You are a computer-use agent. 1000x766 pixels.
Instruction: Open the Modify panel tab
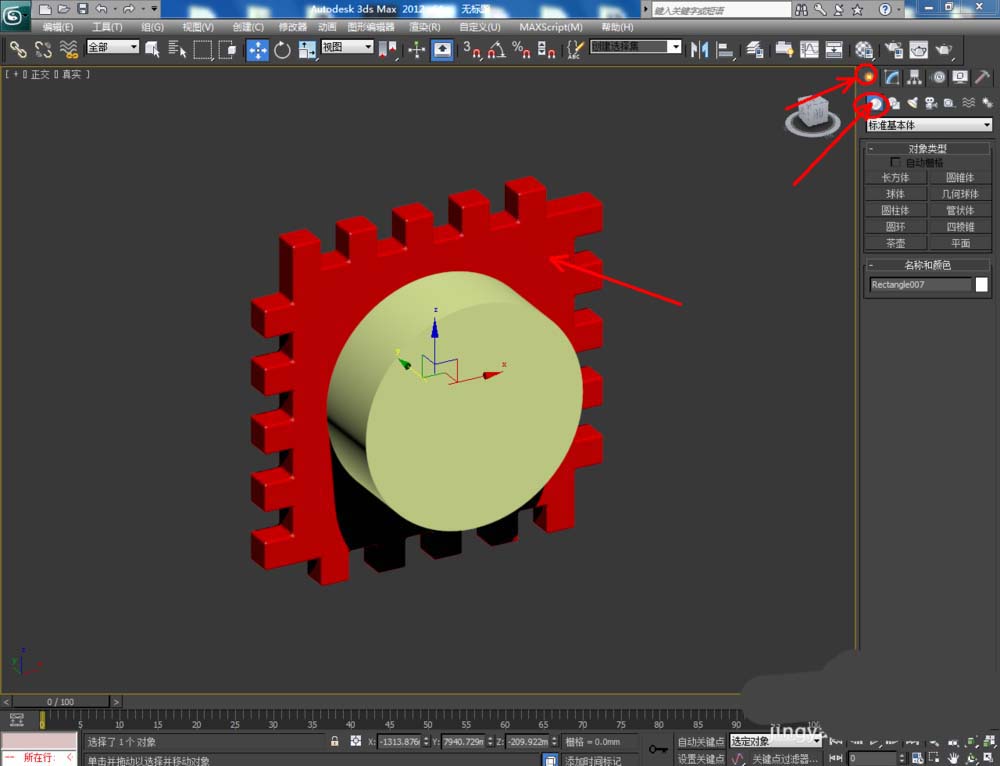[892, 77]
